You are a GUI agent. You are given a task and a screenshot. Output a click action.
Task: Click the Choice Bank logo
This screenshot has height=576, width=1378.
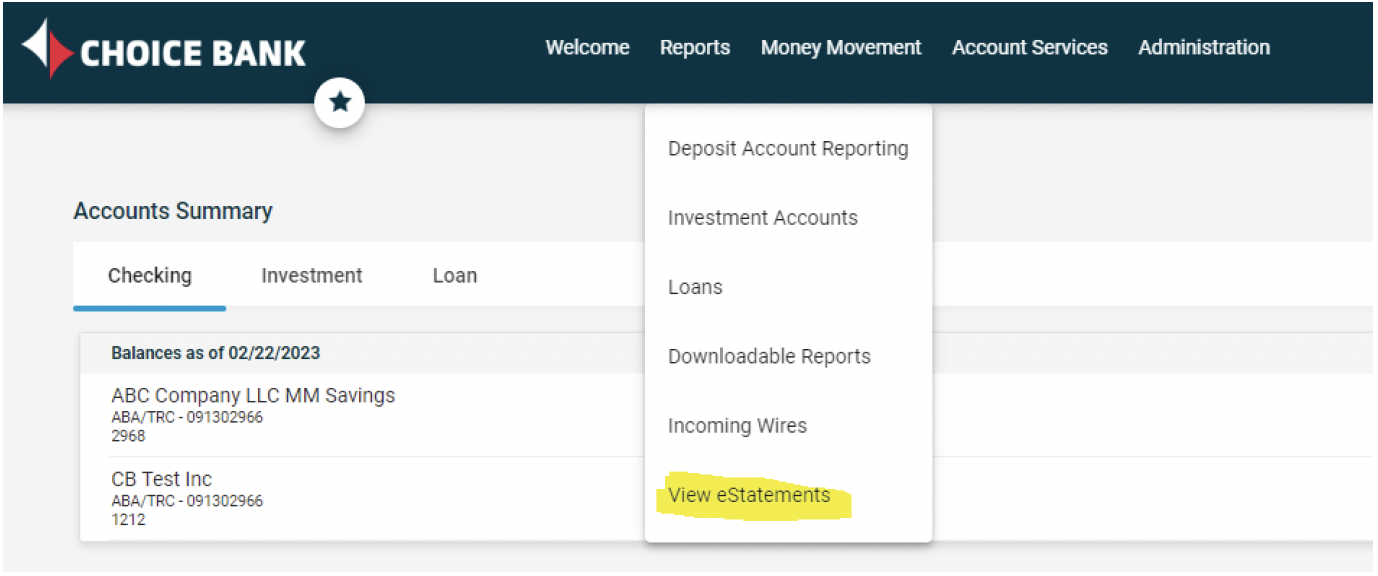coord(165,51)
